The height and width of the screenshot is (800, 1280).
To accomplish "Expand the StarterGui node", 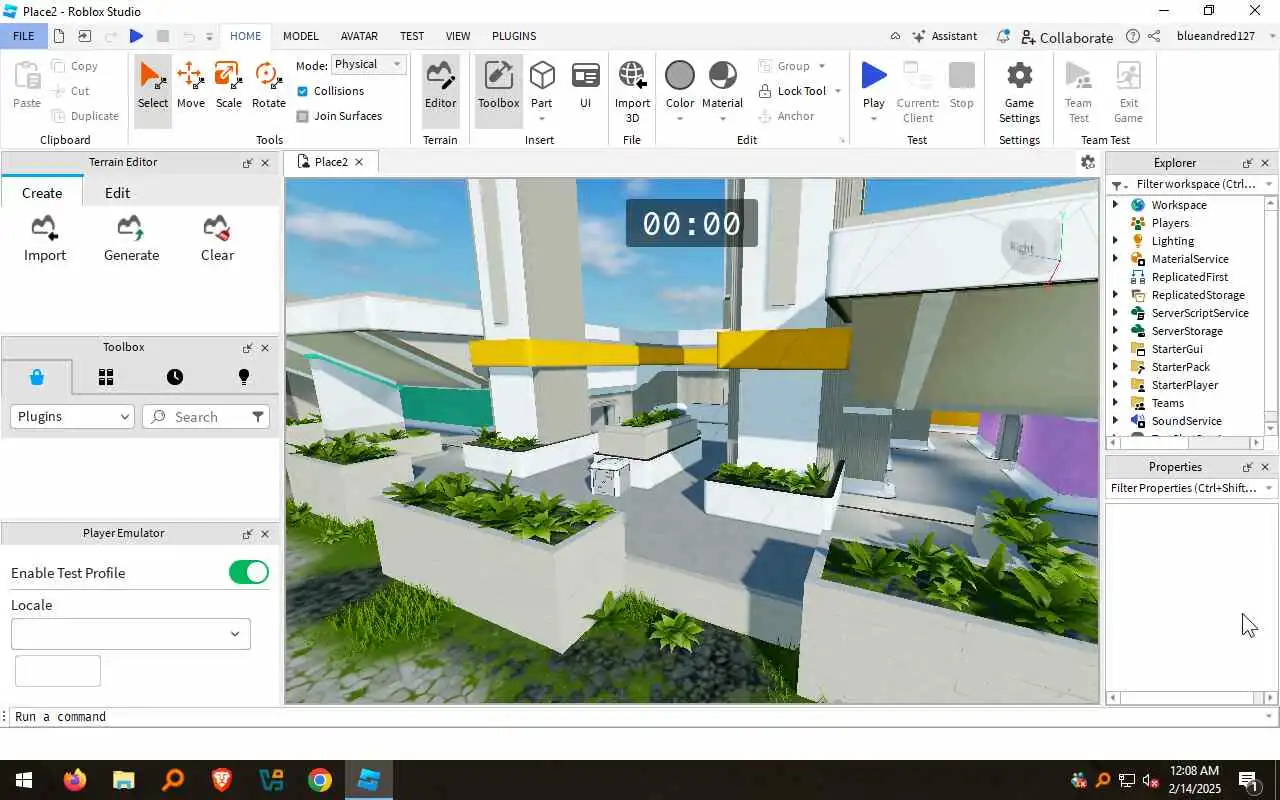I will click(1115, 349).
